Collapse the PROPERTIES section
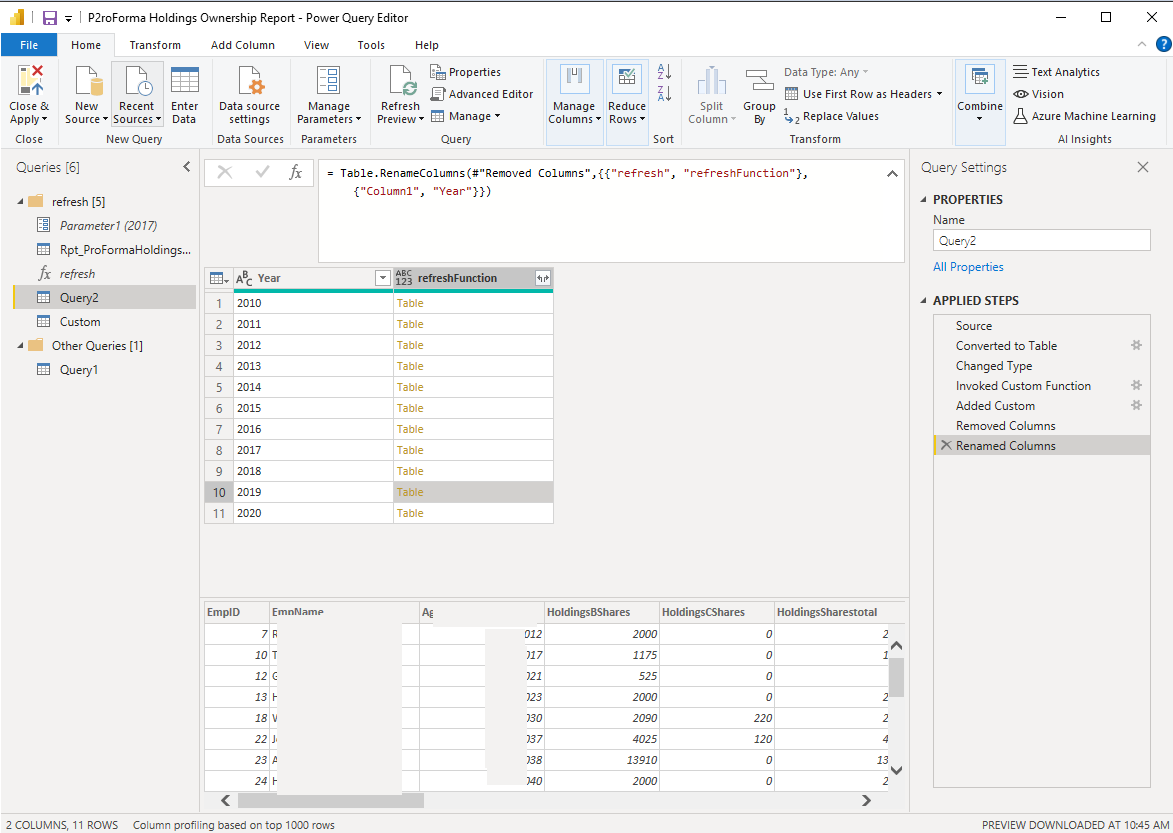Screen dimensions: 1173x833 923,200
